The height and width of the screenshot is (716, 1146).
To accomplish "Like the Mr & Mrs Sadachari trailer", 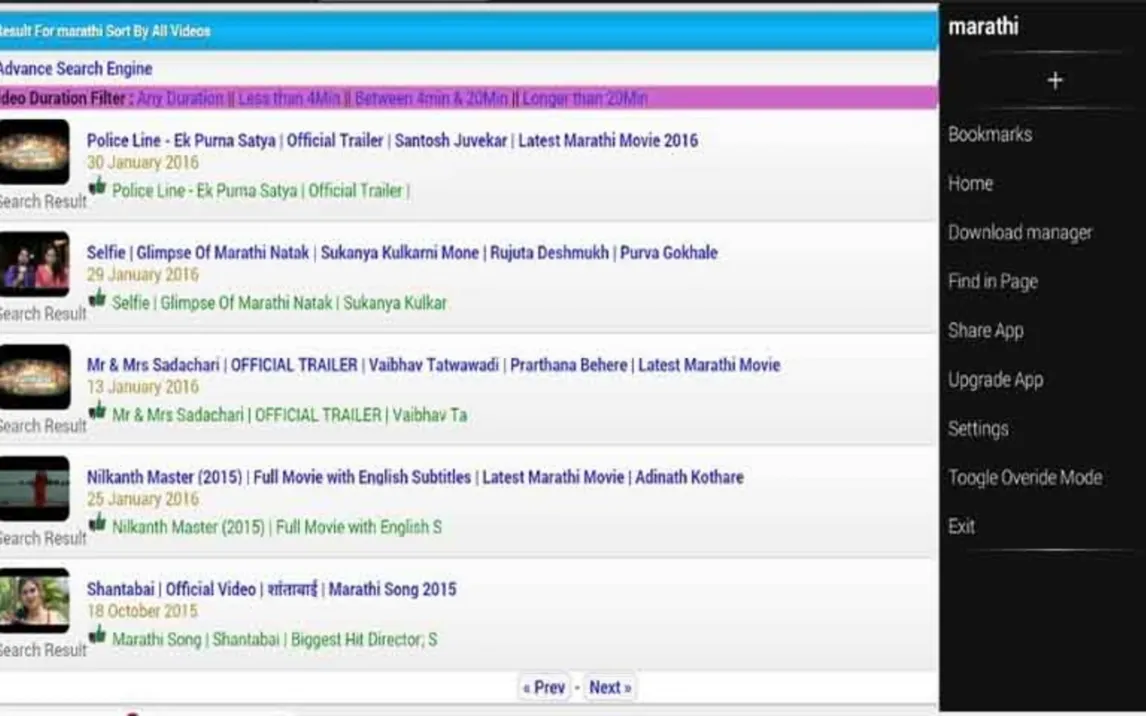I will click(97, 411).
